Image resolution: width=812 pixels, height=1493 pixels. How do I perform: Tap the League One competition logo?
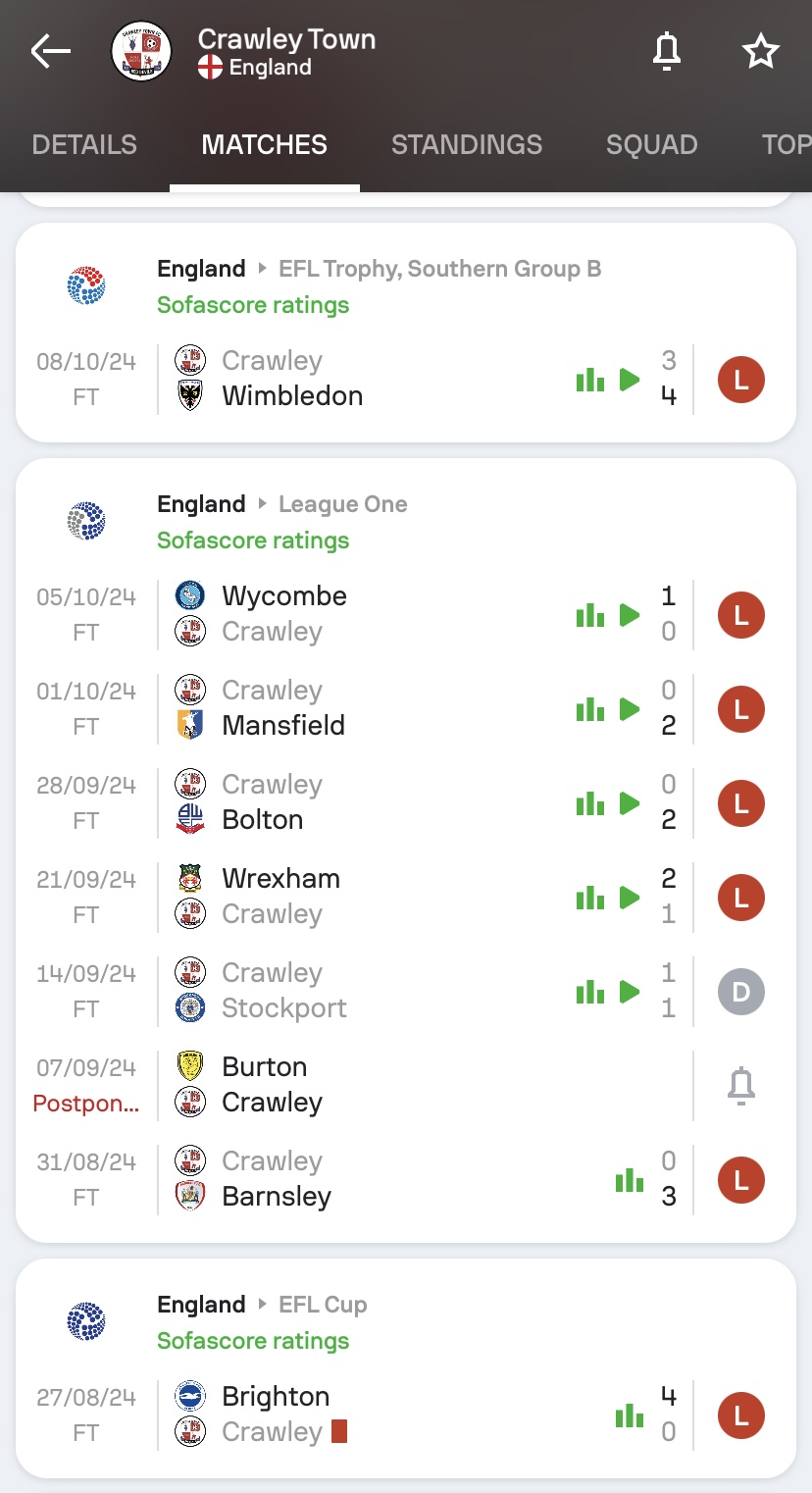(86, 521)
